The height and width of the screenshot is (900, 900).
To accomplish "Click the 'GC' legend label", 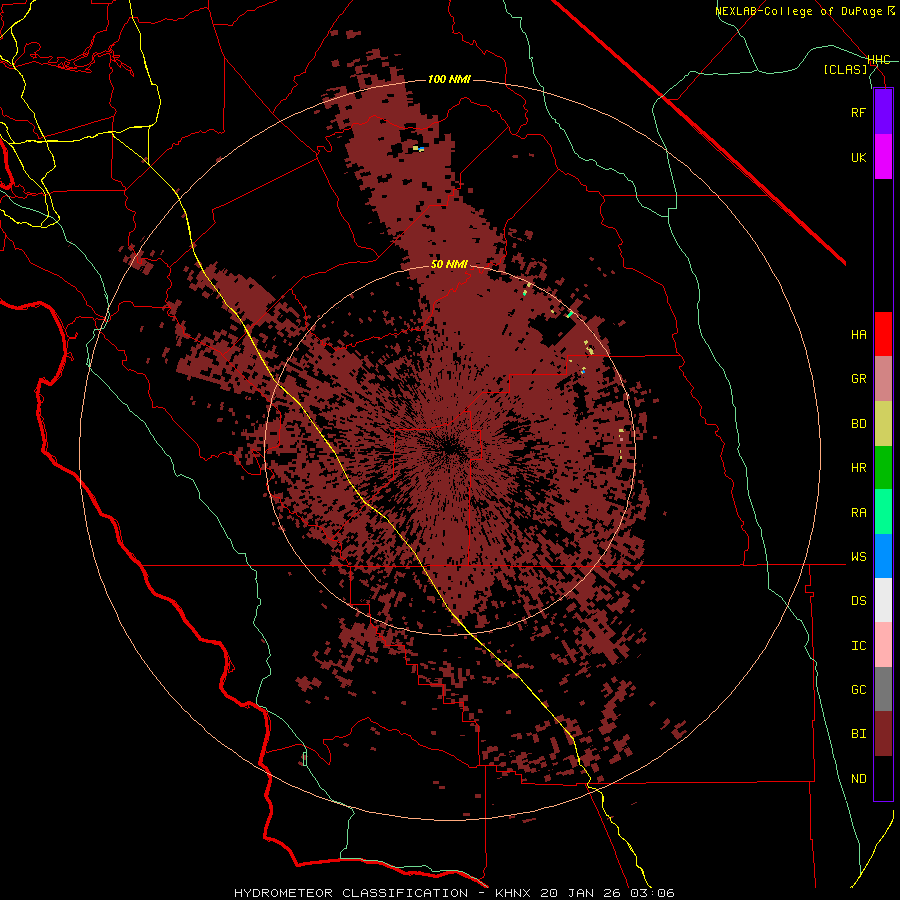I will (859, 690).
